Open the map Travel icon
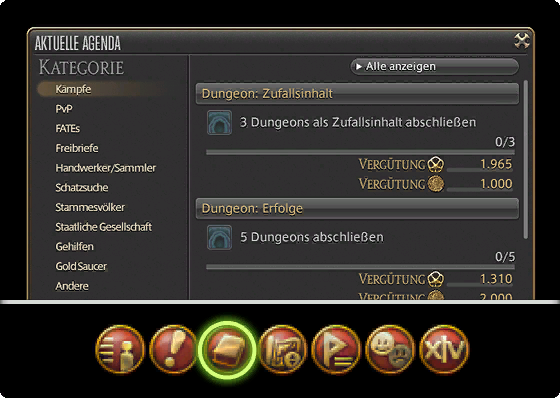 [282, 349]
